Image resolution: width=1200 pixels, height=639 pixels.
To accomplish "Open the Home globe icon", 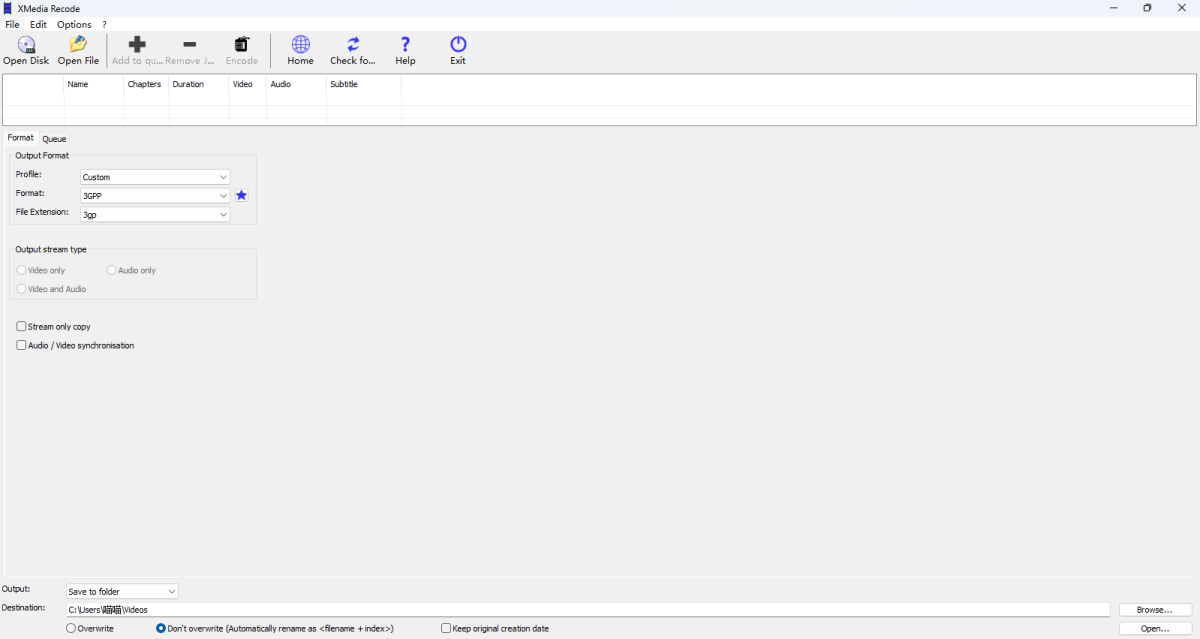I will coord(300,45).
